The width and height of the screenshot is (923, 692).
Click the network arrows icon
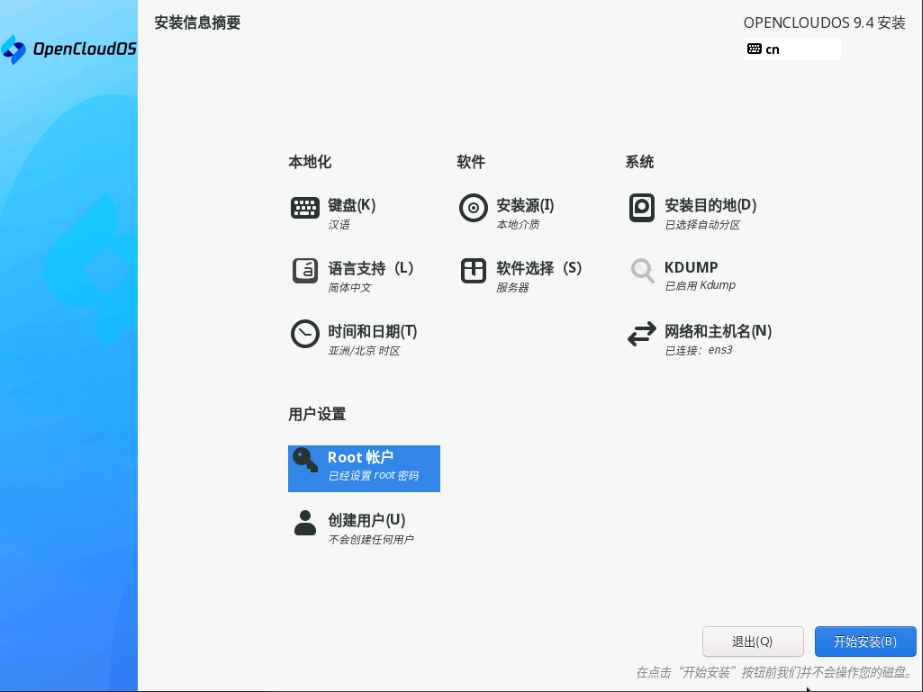(642, 334)
